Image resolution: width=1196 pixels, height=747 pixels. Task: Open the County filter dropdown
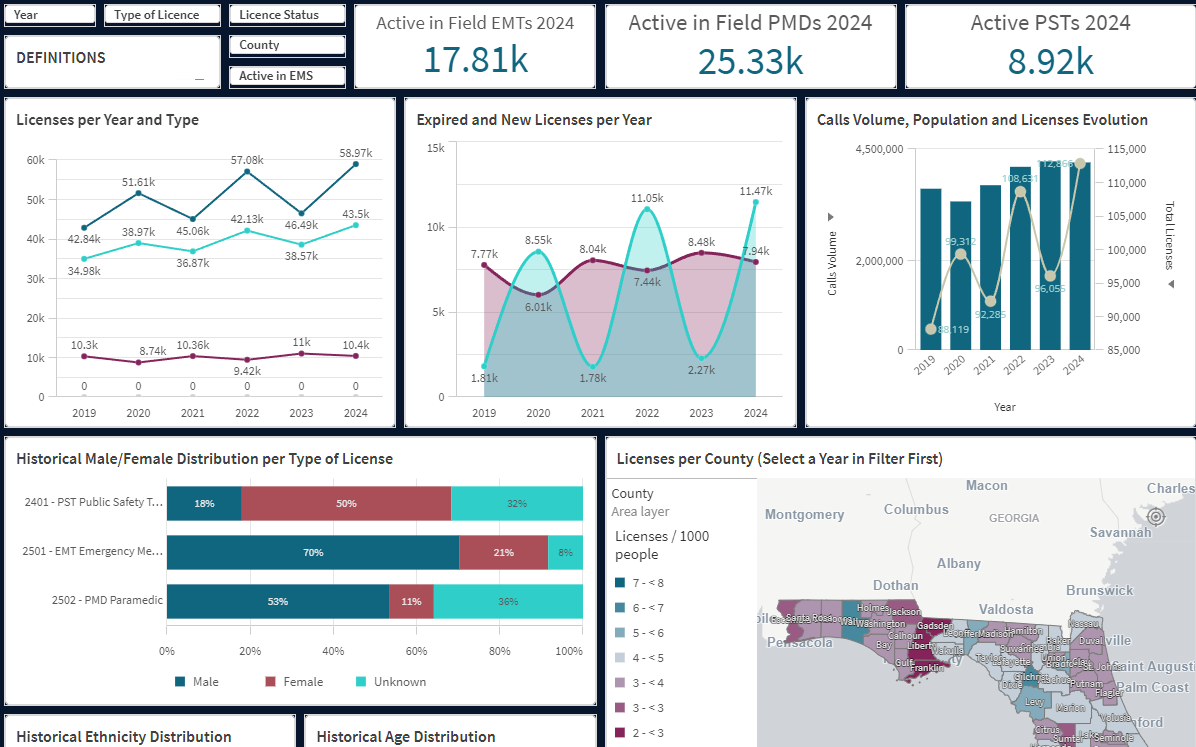pyautogui.click(x=286, y=45)
